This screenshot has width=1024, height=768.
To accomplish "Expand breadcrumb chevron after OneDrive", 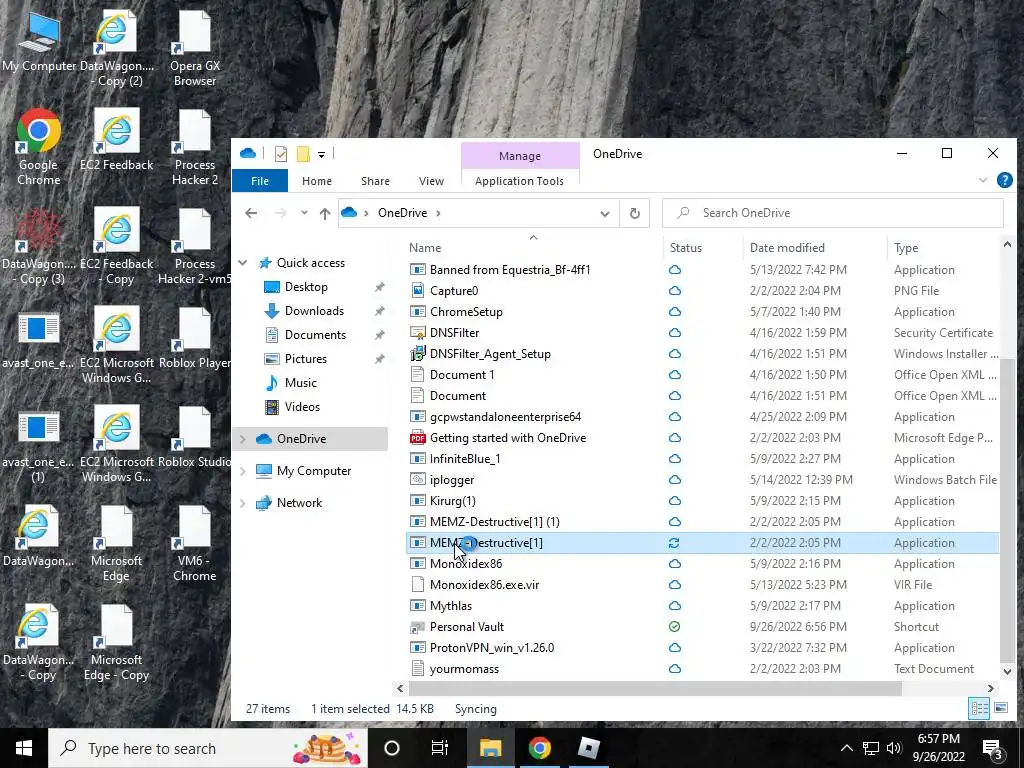I will pos(438,213).
